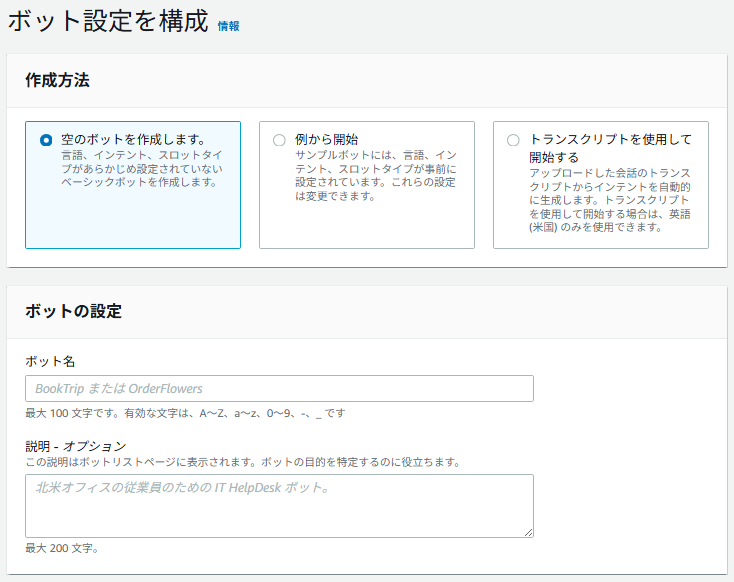The width and height of the screenshot is (734, 582).
Task: Click the sample bot description in 例から開始 card
Action: click(375, 175)
